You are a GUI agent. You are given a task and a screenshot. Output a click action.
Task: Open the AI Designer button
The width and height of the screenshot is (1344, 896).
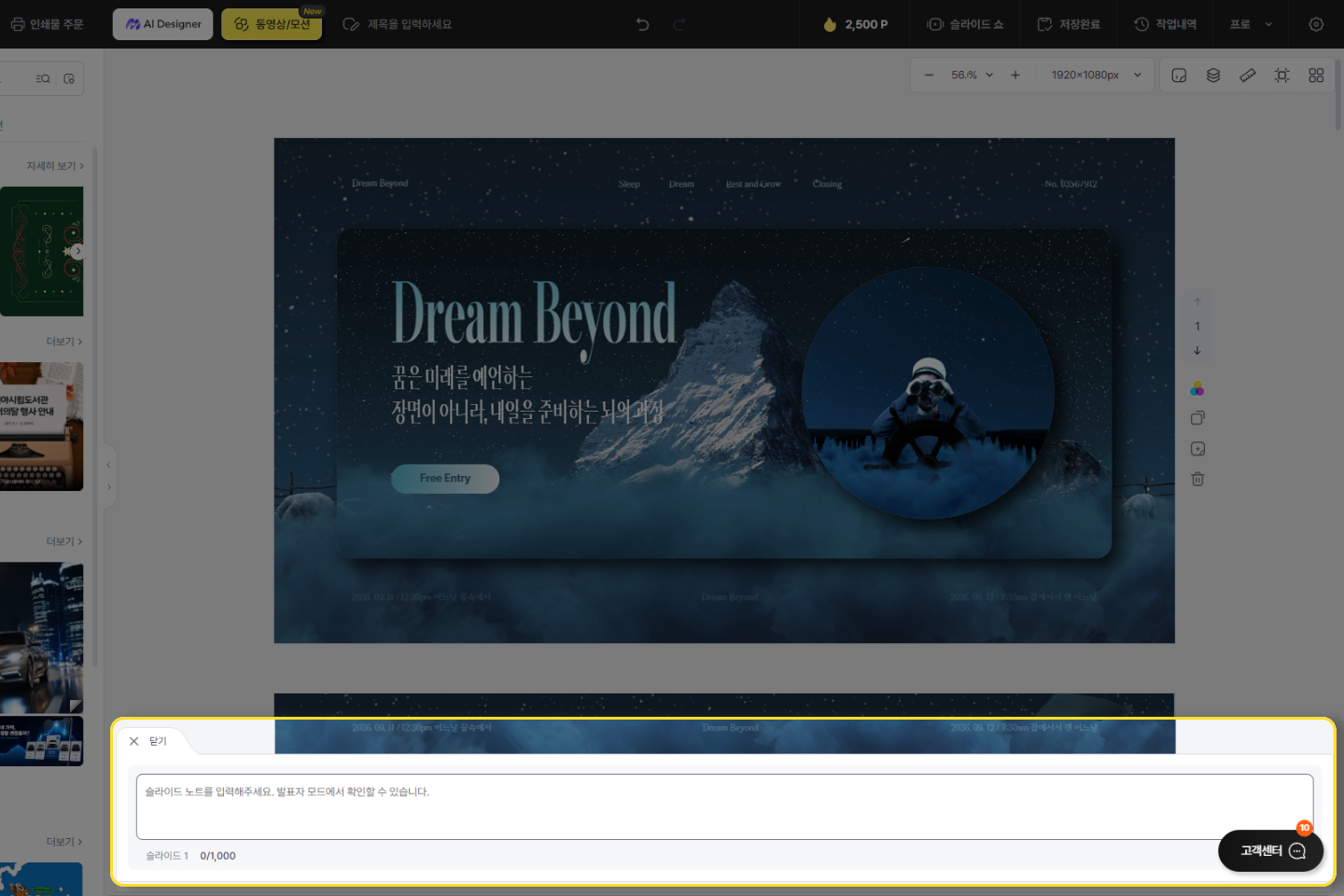163,24
